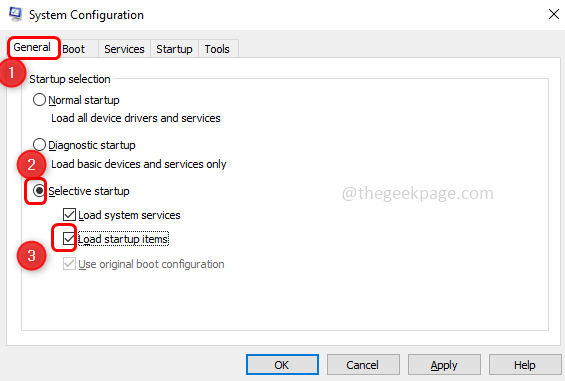The image size is (565, 381).
Task: Close the System Configuration dialog
Action: 553,14
